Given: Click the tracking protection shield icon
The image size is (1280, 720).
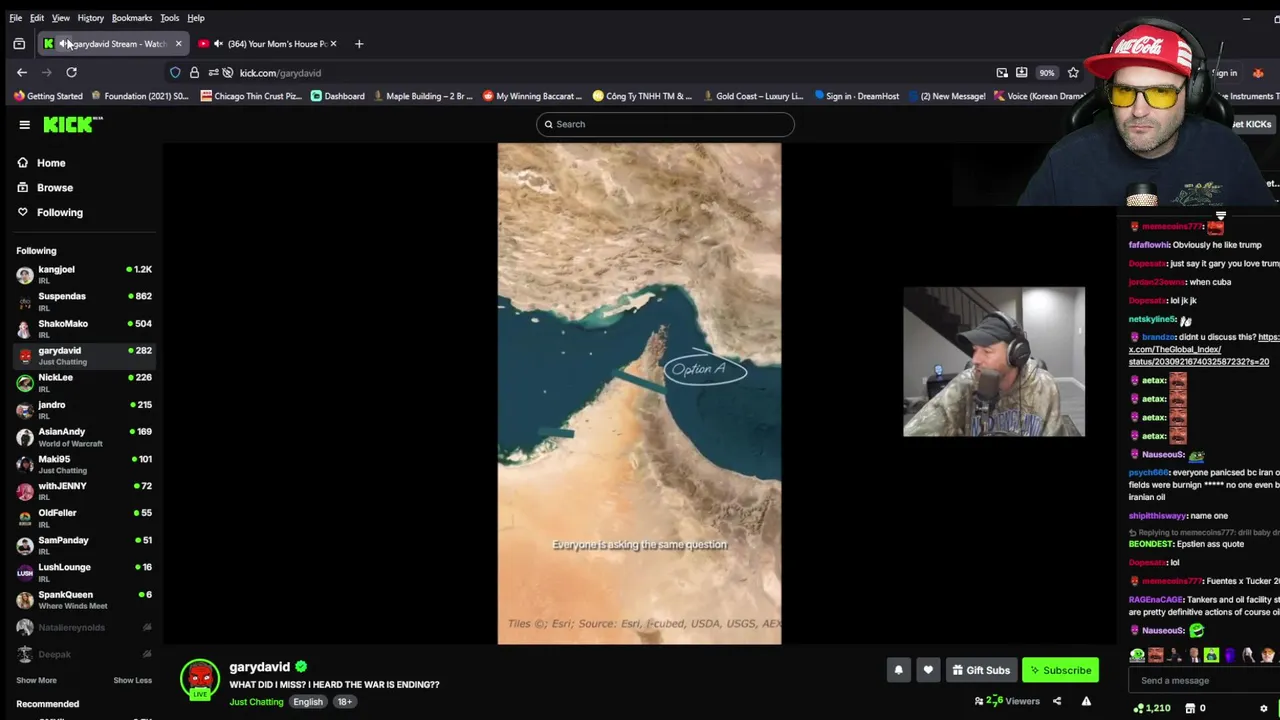Looking at the screenshot, I should pyautogui.click(x=175, y=73).
